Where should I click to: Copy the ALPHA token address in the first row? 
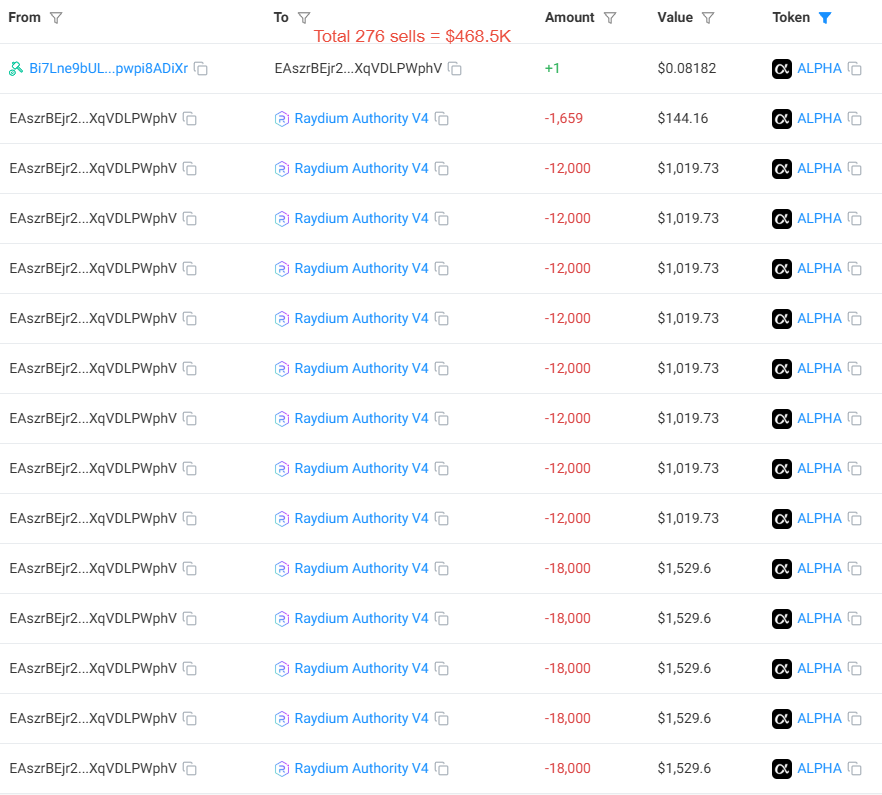pyautogui.click(x=855, y=68)
